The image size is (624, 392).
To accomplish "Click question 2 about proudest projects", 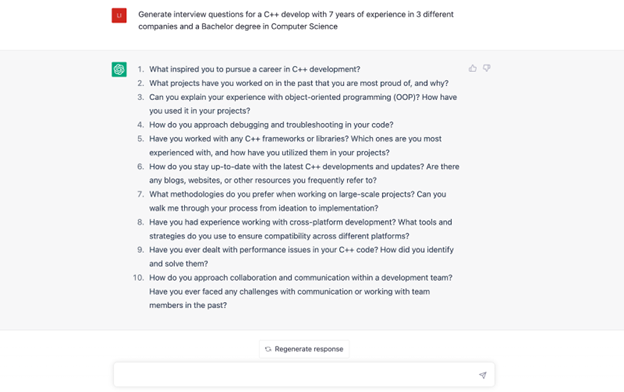I will coord(298,83).
